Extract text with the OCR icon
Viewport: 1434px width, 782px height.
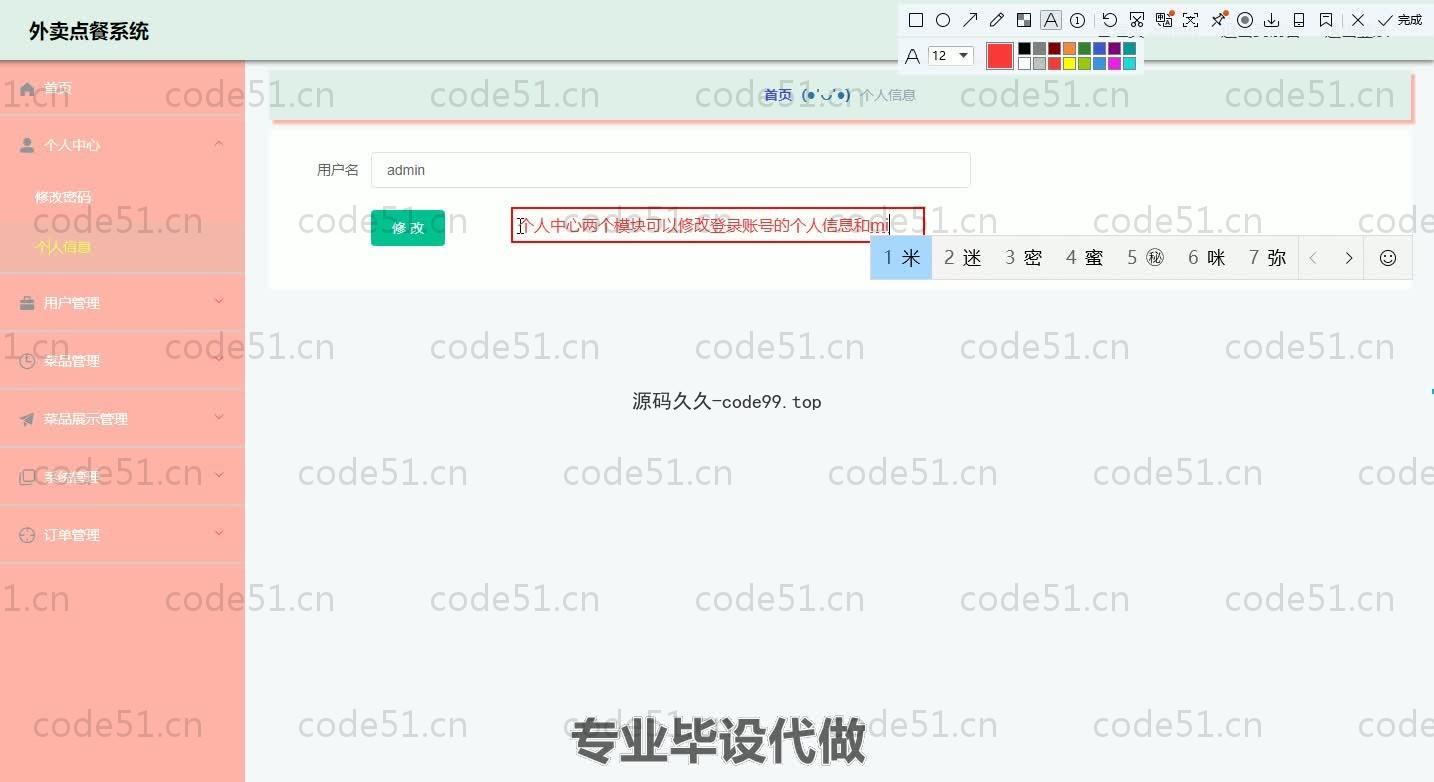(x=1190, y=20)
